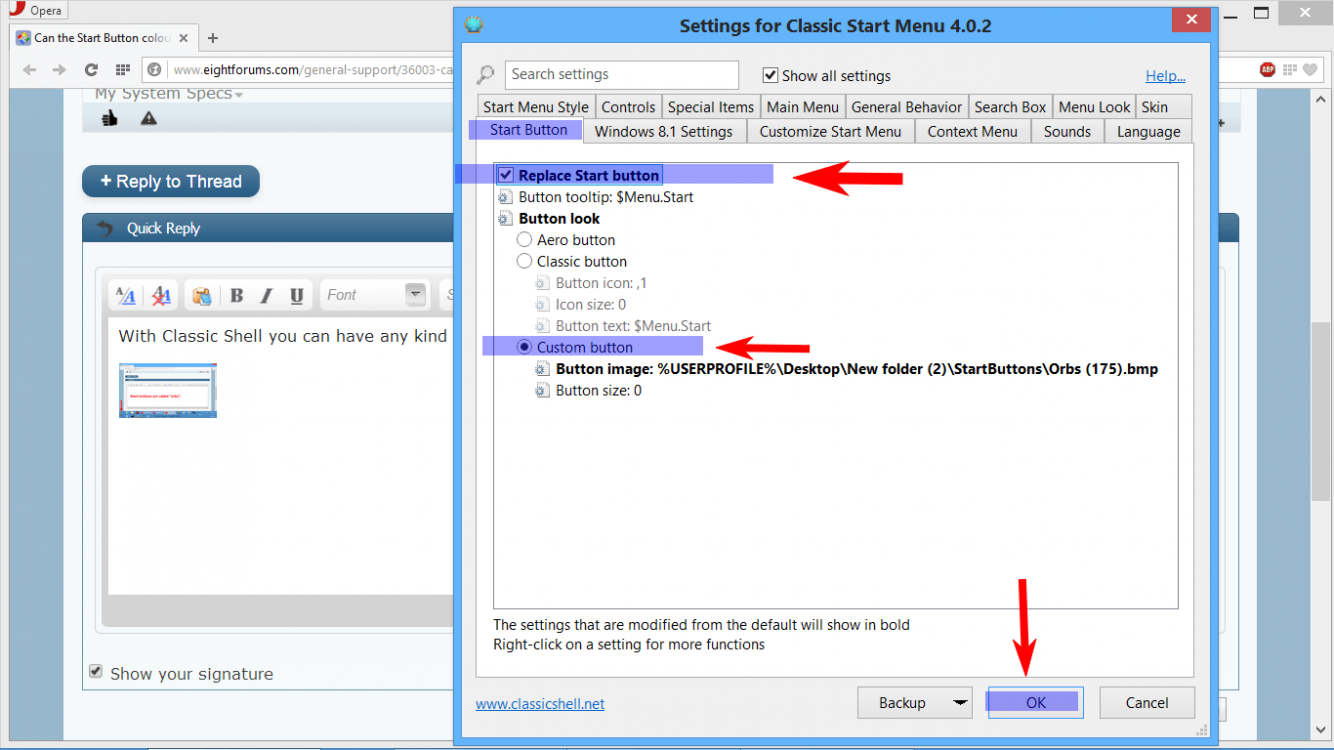Open the Search Box tab

[1010, 107]
